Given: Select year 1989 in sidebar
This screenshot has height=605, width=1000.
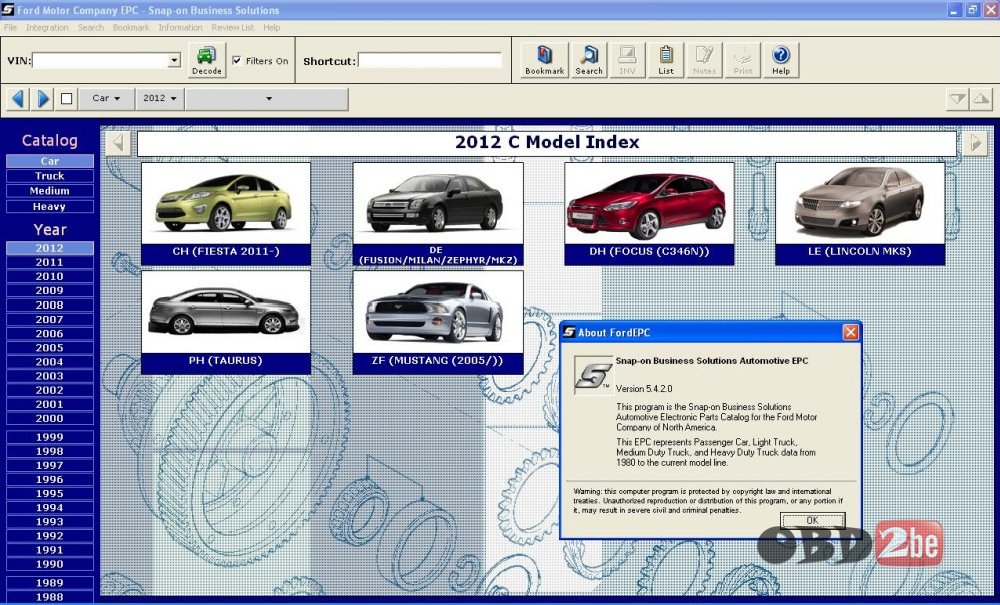Looking at the screenshot, I should tap(50, 583).
